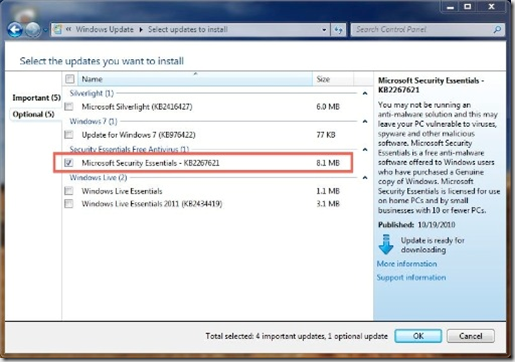Screen dimensions: 515x362
Task: Minimize the Windows Update window
Action: 450,7
